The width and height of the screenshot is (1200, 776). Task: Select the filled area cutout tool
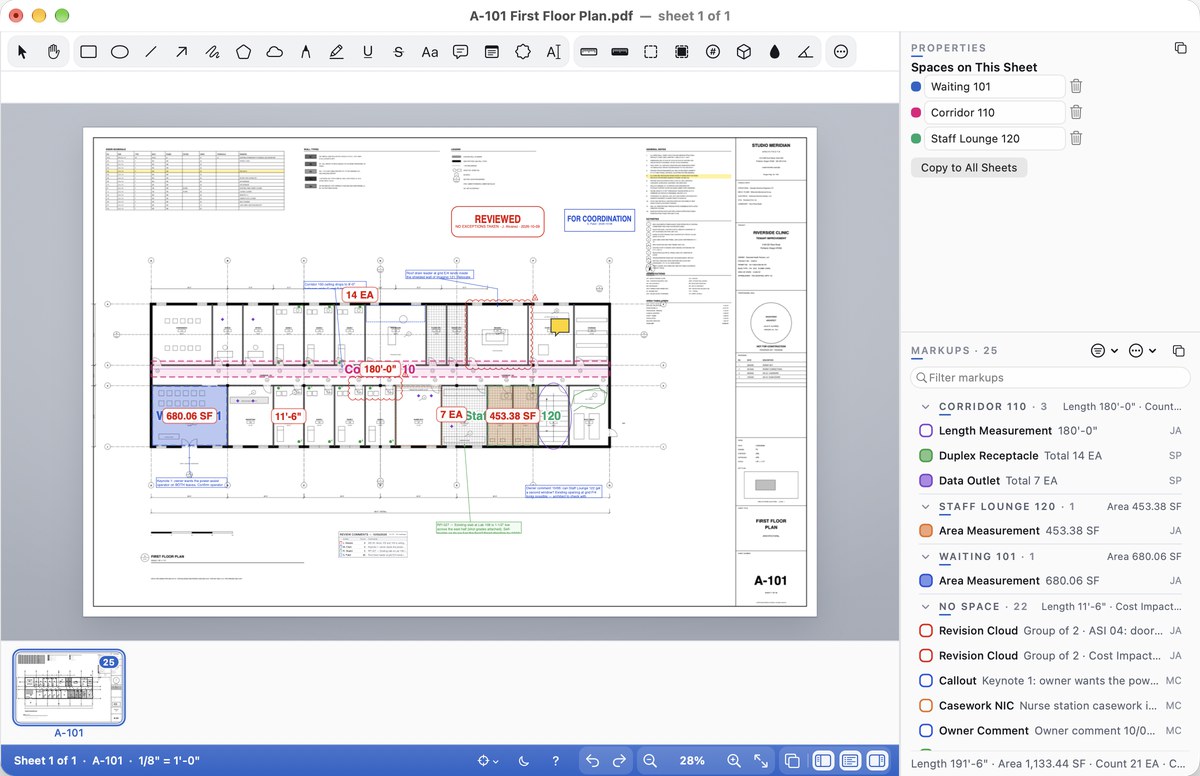coord(681,52)
